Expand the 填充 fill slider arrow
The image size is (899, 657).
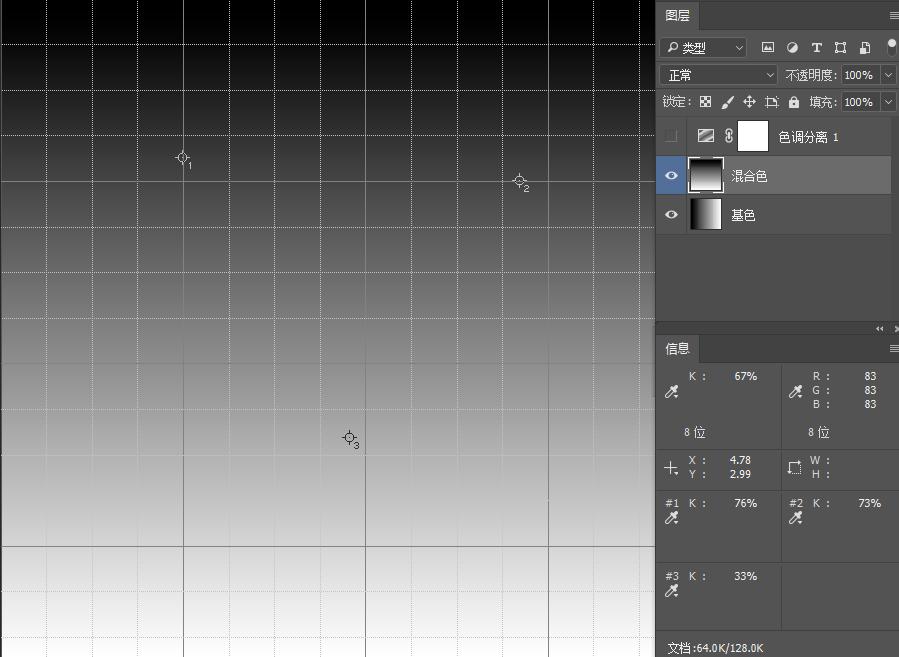887,102
